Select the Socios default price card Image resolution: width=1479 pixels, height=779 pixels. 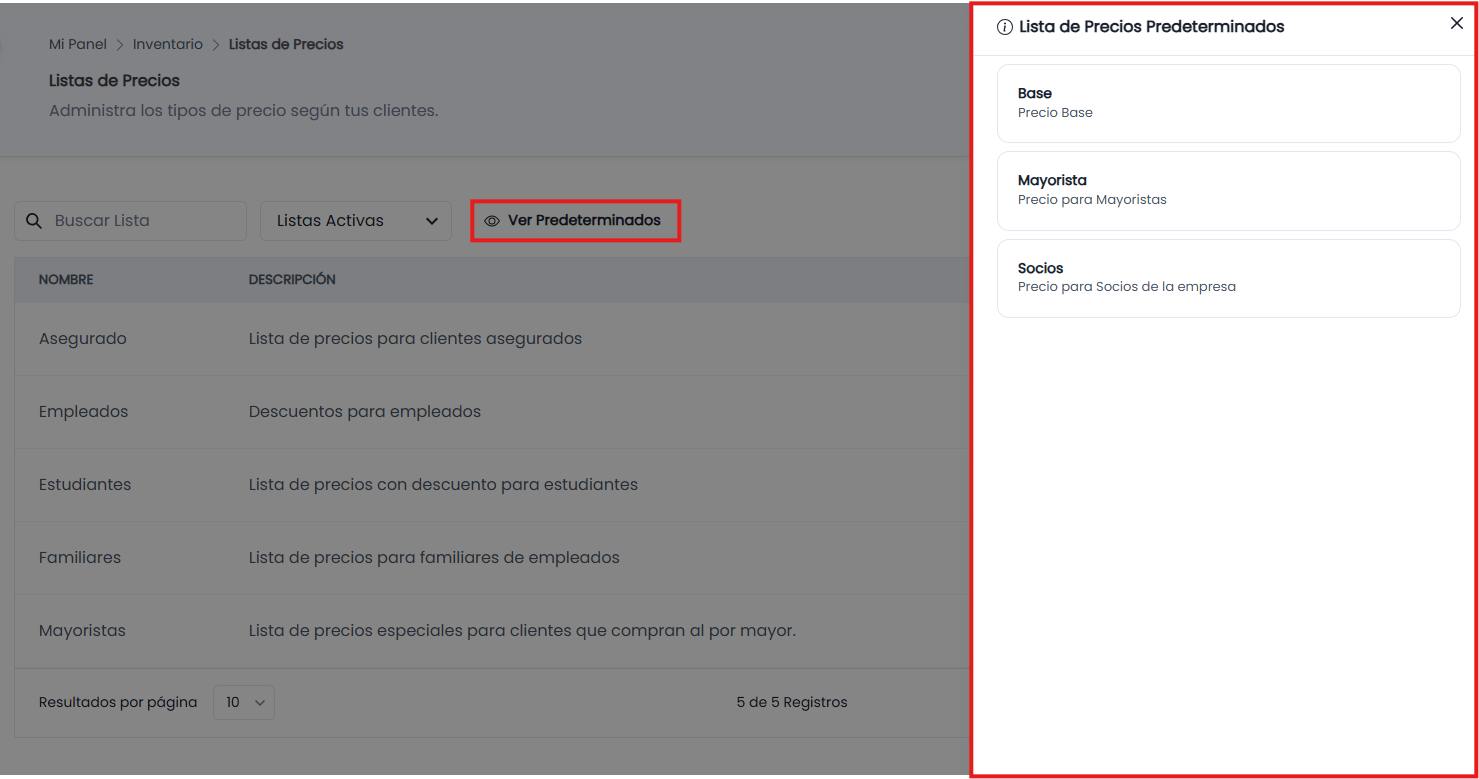pos(1229,278)
